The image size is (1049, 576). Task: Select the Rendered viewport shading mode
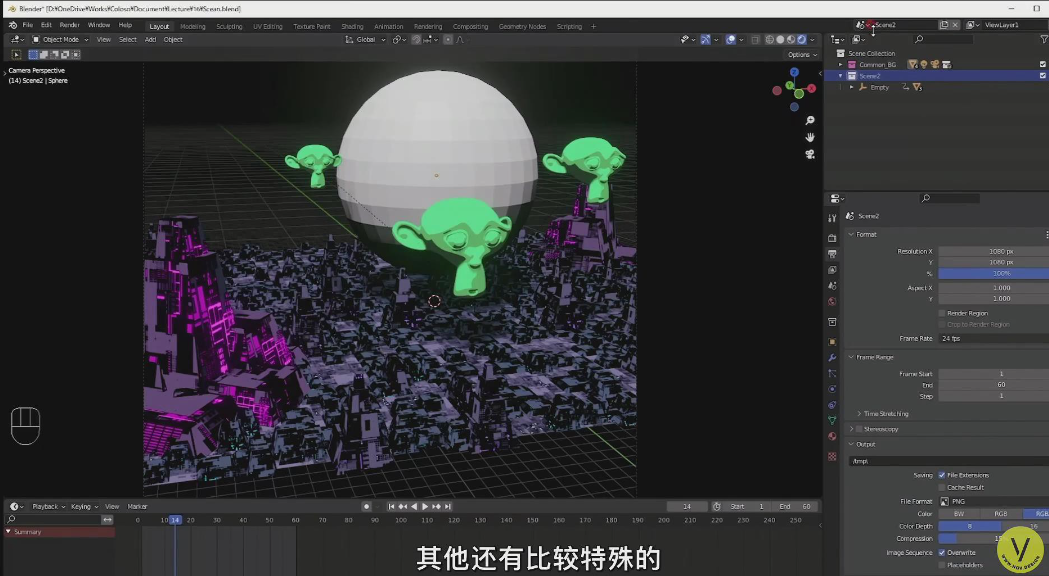pyautogui.click(x=801, y=39)
